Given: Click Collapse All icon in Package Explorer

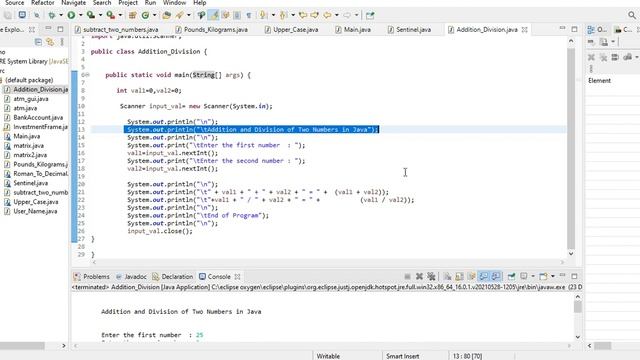Looking at the screenshot, I should tap(38, 42).
